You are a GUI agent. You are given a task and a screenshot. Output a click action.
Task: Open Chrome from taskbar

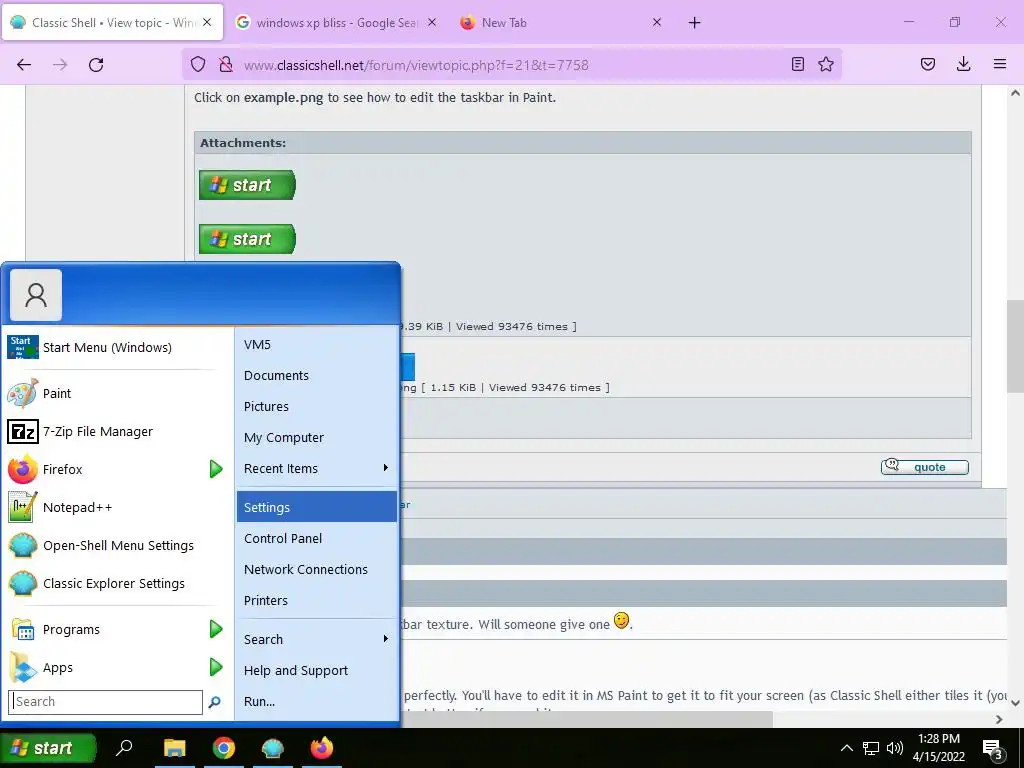pos(223,748)
